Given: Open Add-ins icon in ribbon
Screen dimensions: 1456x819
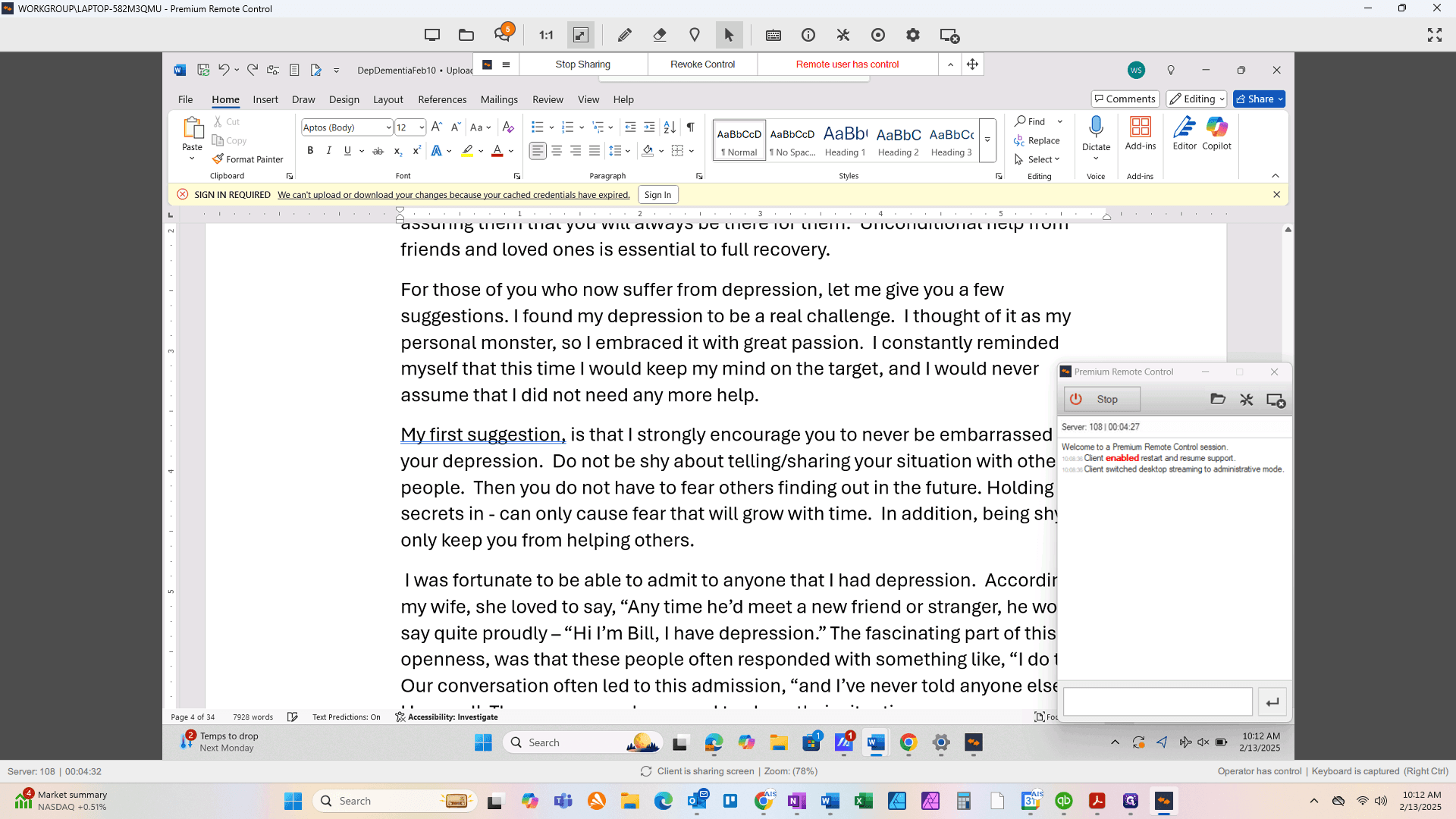Looking at the screenshot, I should tap(1140, 133).
